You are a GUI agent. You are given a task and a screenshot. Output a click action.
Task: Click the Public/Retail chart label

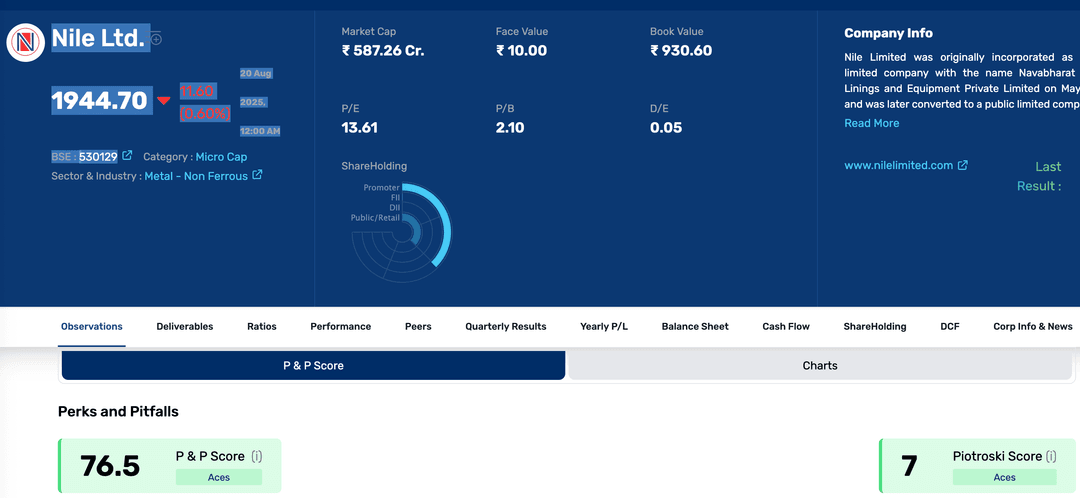coord(375,217)
